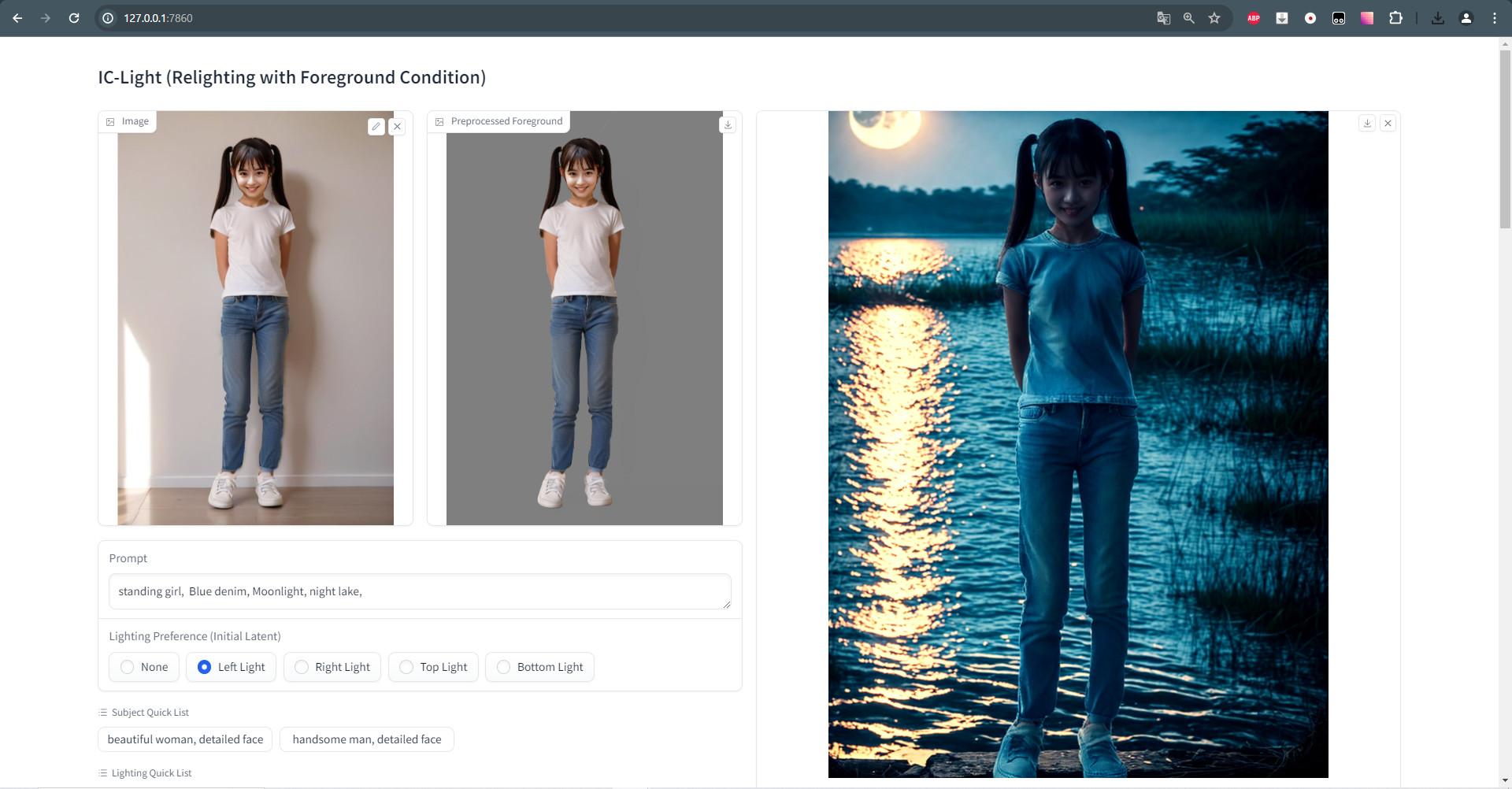Download the Preprocessed Foreground image
Image resolution: width=1512 pixels, height=789 pixels.
728,124
